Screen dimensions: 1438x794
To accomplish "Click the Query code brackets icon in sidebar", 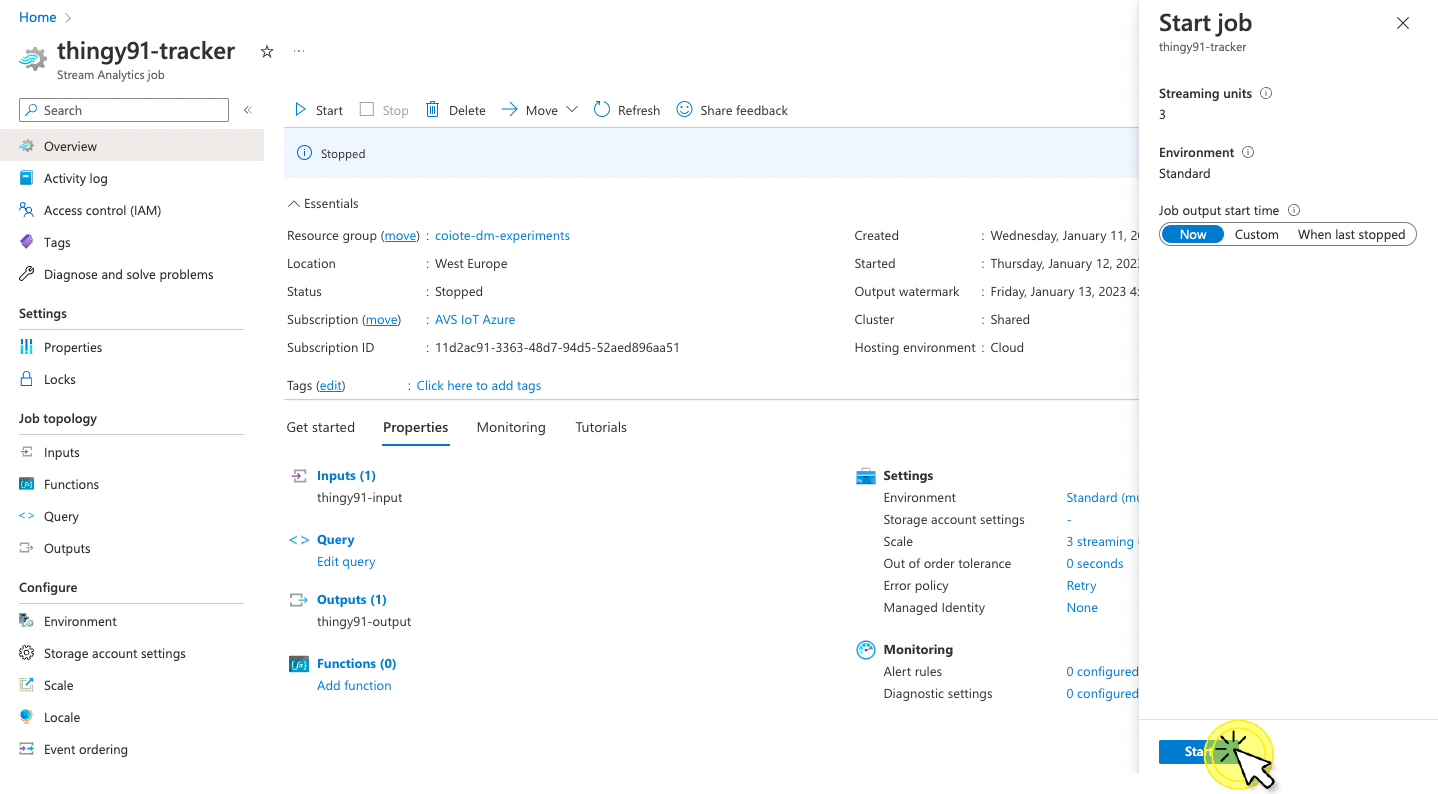I will click(27, 516).
